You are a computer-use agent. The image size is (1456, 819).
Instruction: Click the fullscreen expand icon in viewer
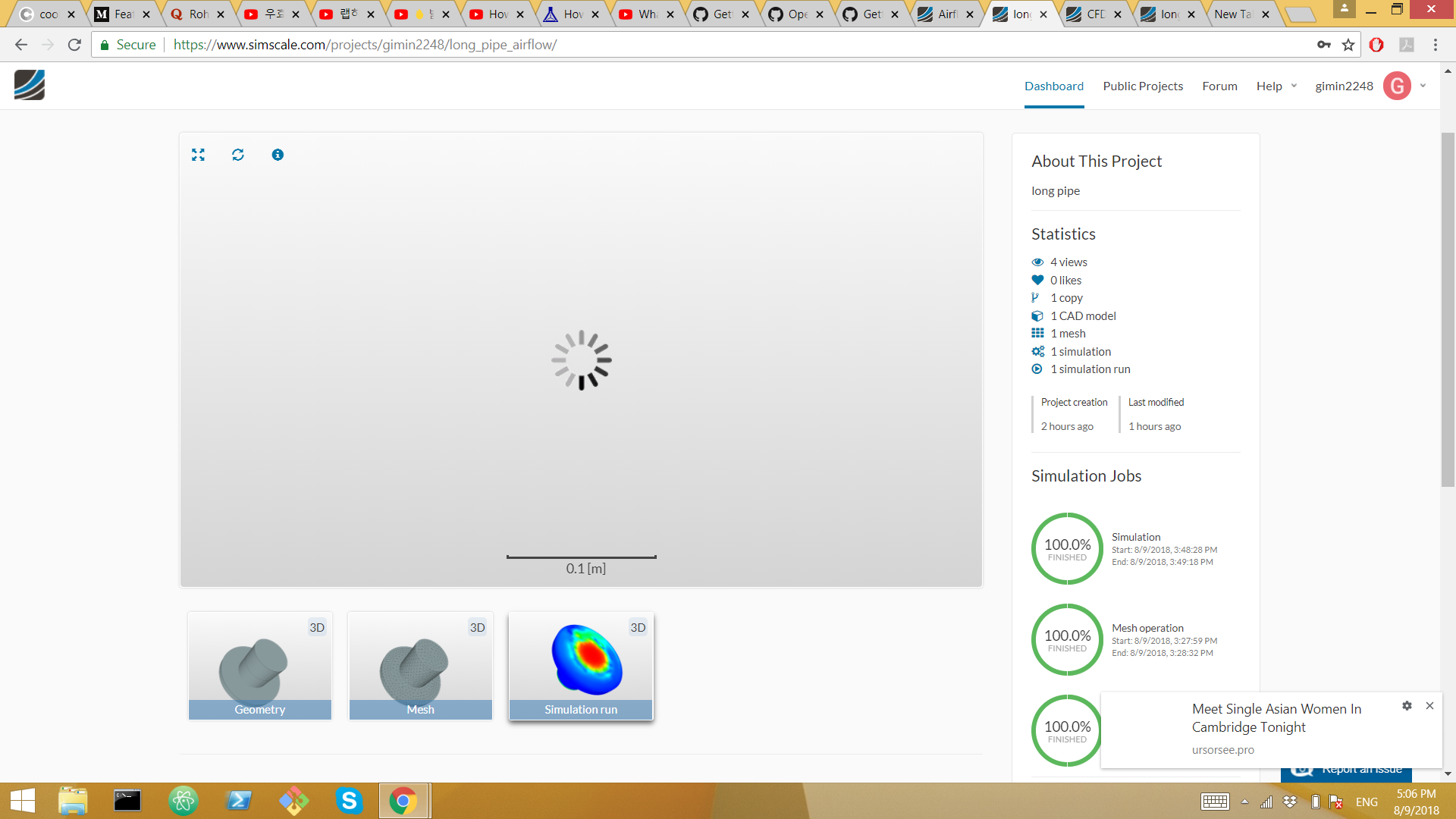coord(198,155)
